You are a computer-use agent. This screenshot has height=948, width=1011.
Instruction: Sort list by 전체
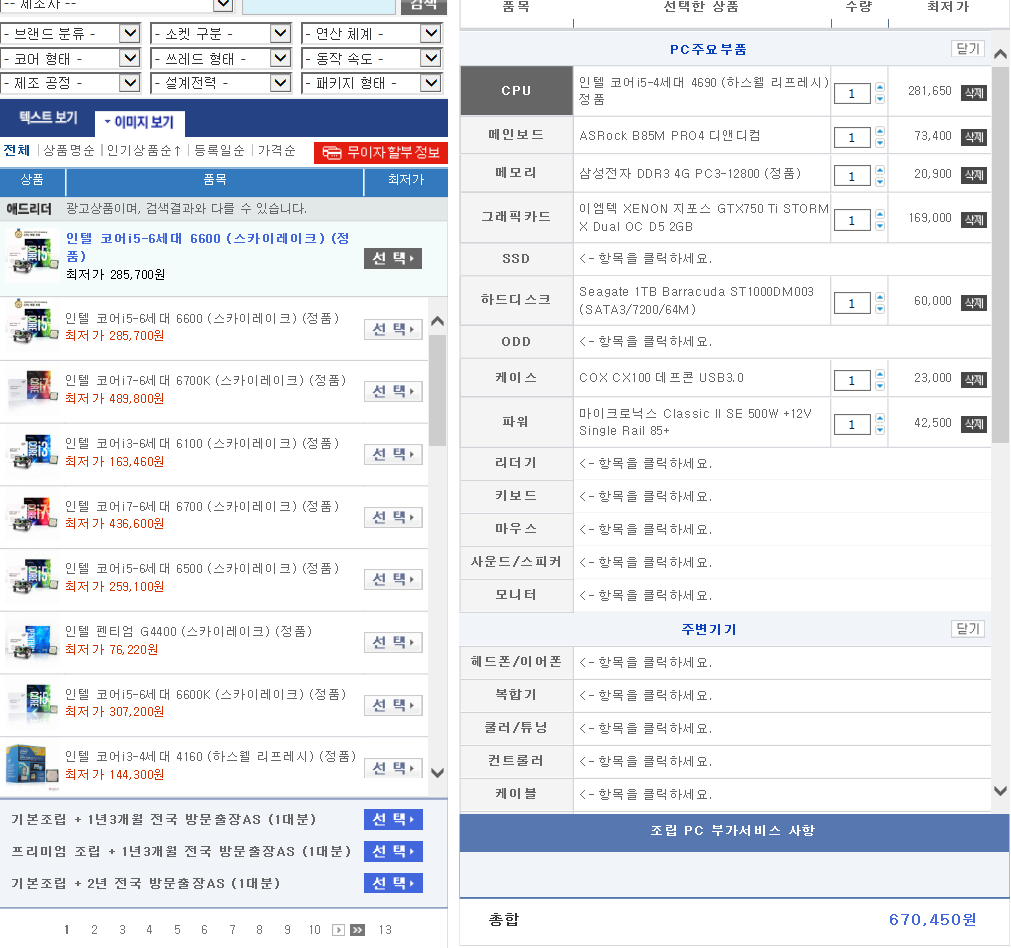pyautogui.click(x=16, y=150)
